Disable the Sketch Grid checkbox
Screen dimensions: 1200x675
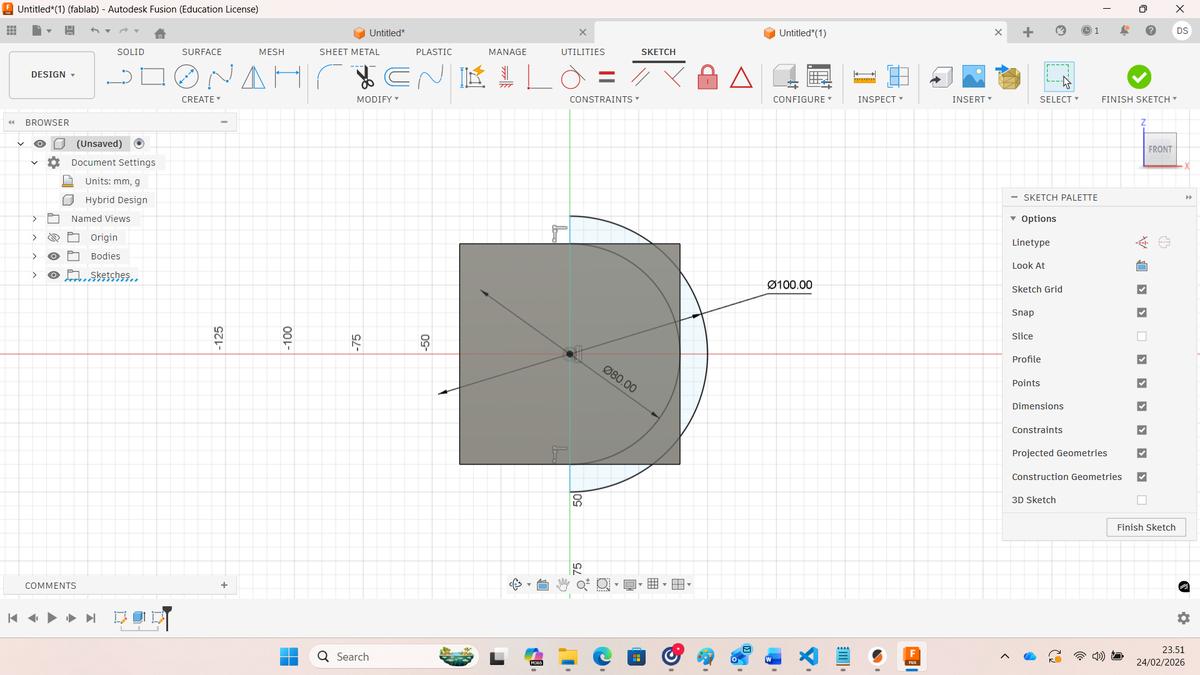1141,289
